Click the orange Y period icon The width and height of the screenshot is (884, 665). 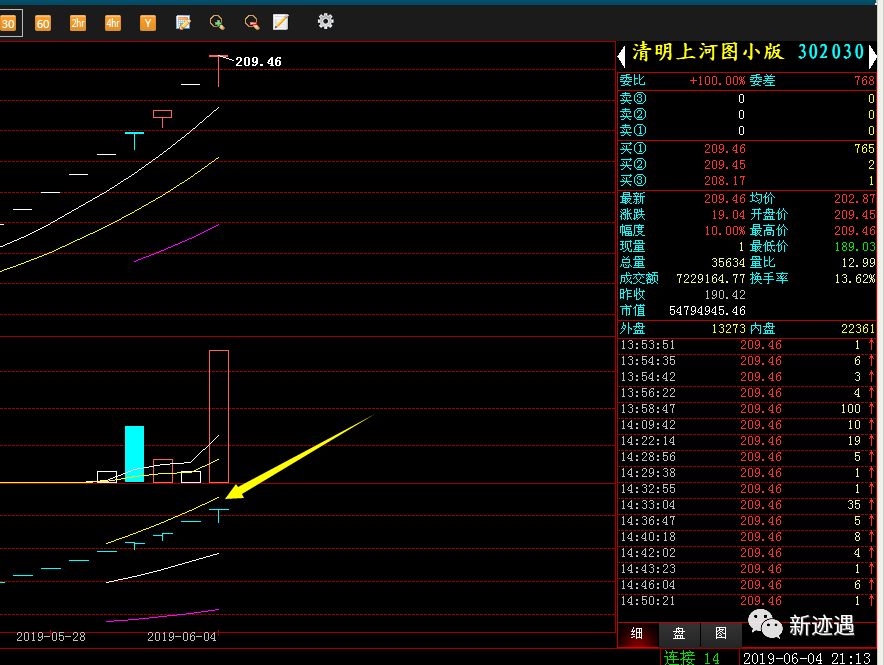point(148,23)
